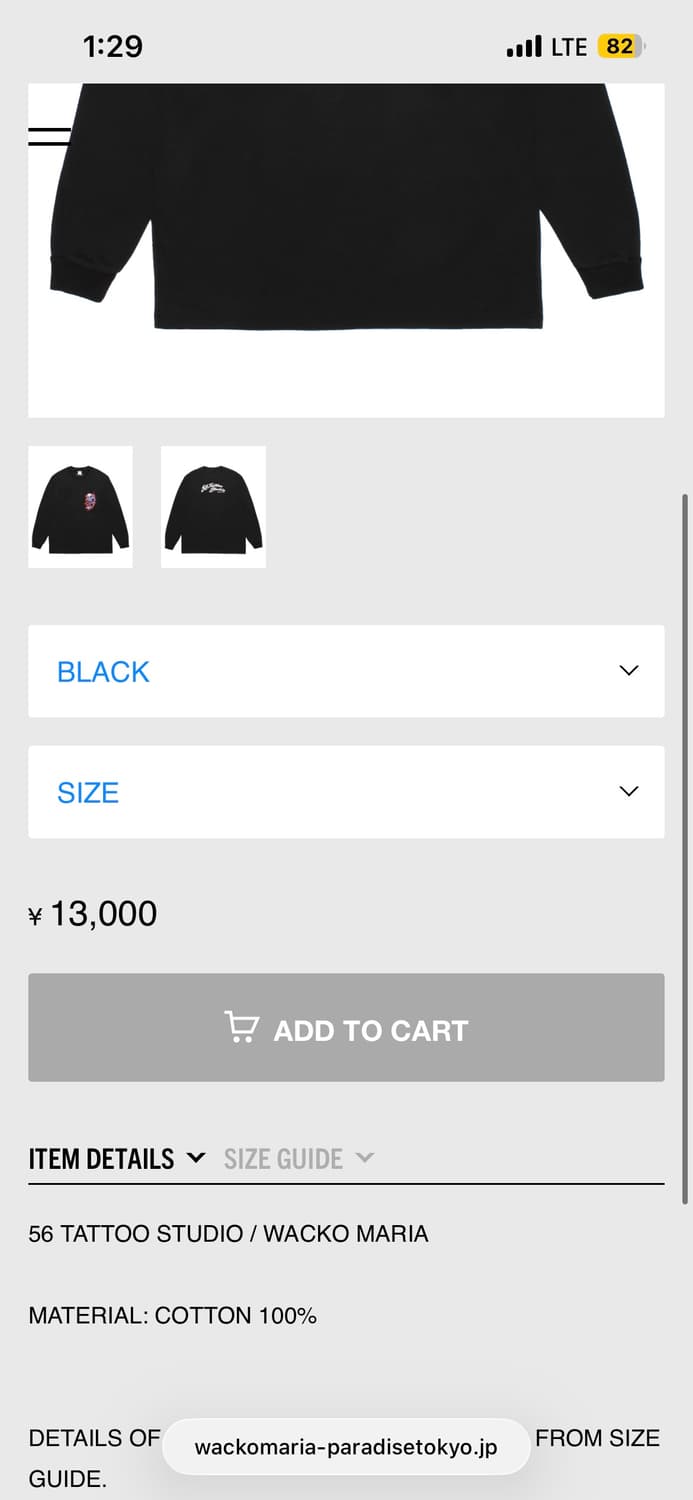
Task: Tap the wackomaria-paradisetokyo.jp address pill
Action: point(346,1447)
